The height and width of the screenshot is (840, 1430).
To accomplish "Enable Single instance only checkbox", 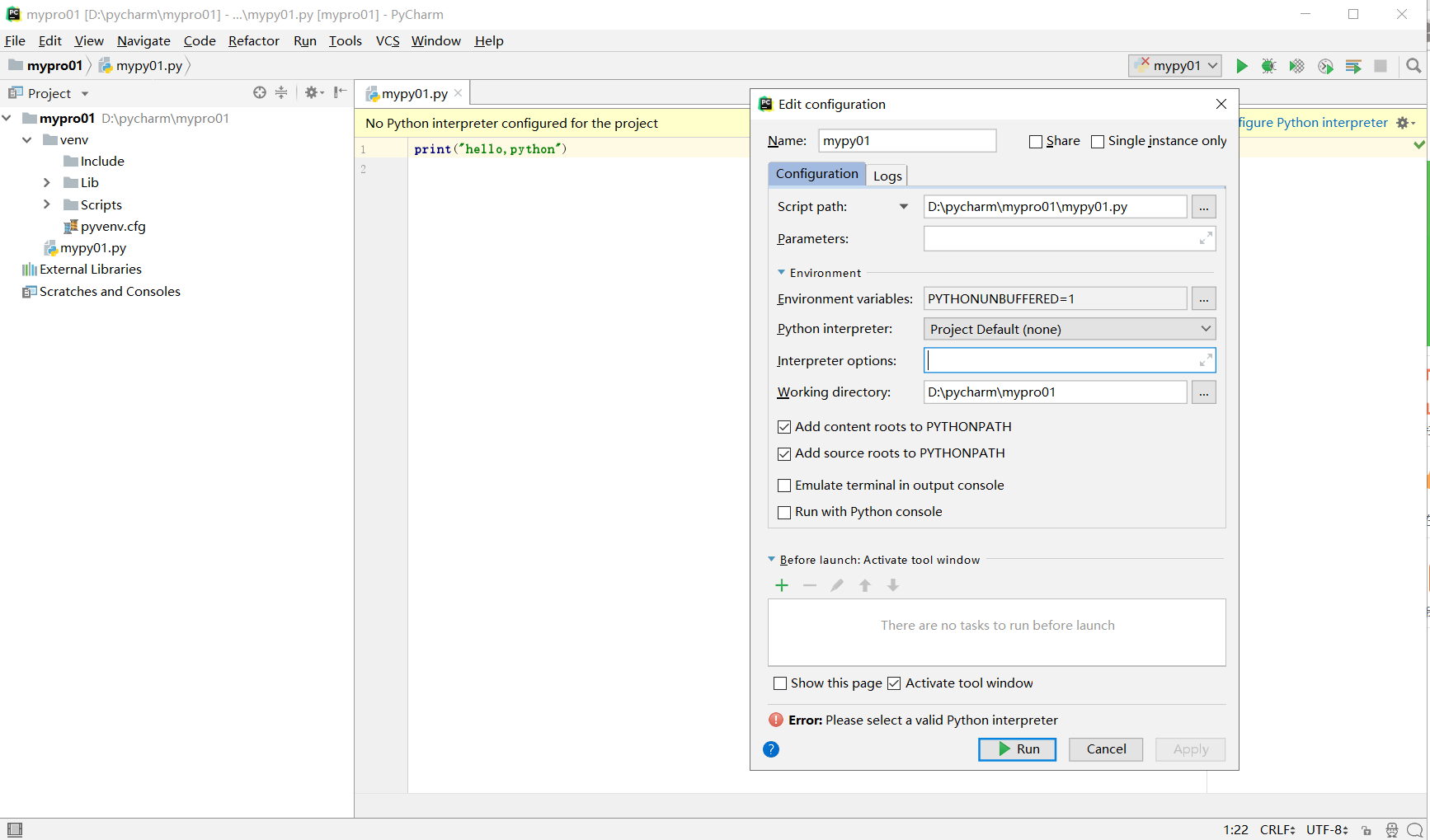I will tap(1098, 142).
